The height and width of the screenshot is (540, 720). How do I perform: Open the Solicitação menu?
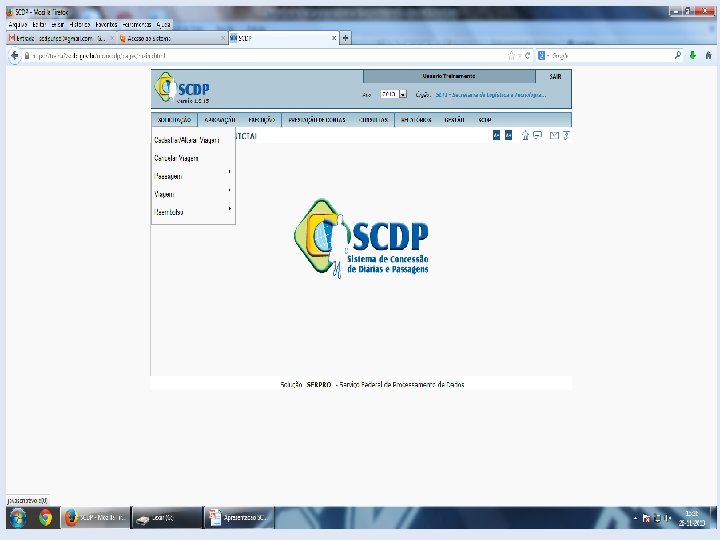[x=174, y=119]
